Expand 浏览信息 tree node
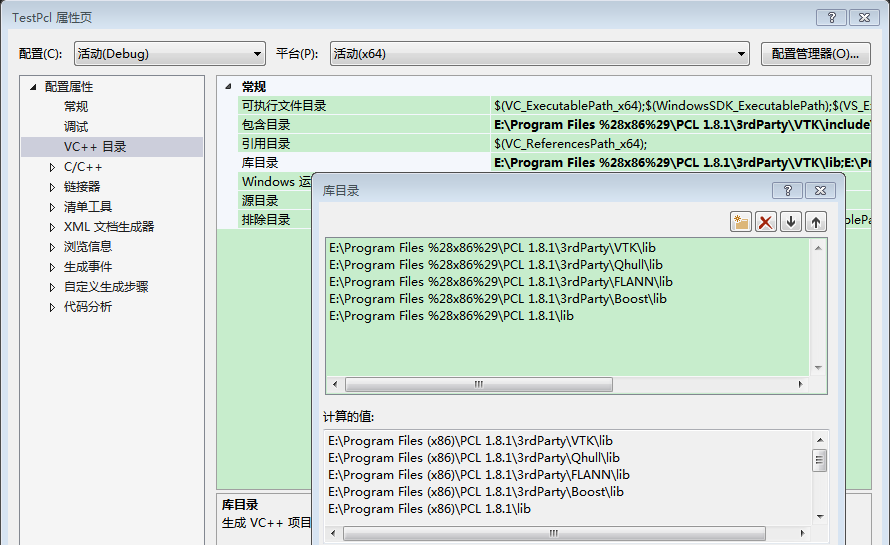The width and height of the screenshot is (890, 545). [52, 247]
